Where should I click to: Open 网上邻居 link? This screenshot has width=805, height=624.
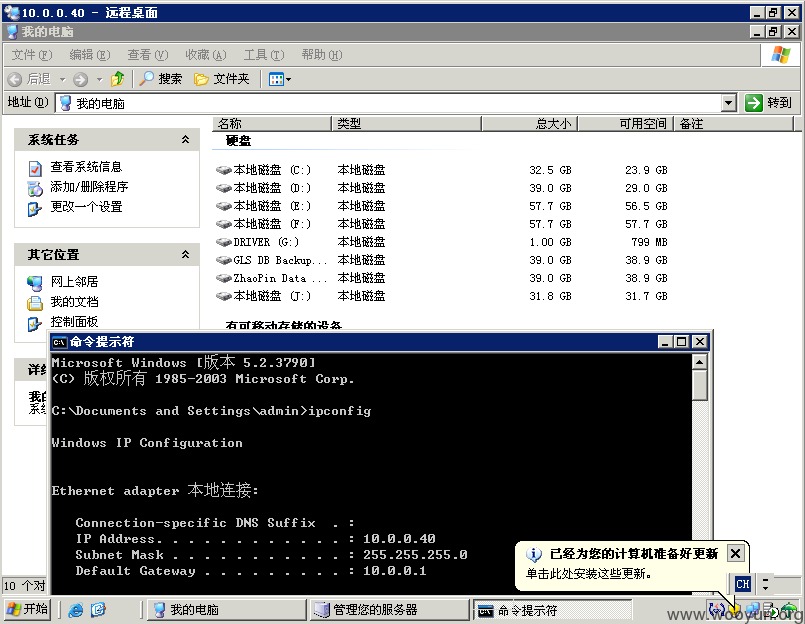point(74,281)
